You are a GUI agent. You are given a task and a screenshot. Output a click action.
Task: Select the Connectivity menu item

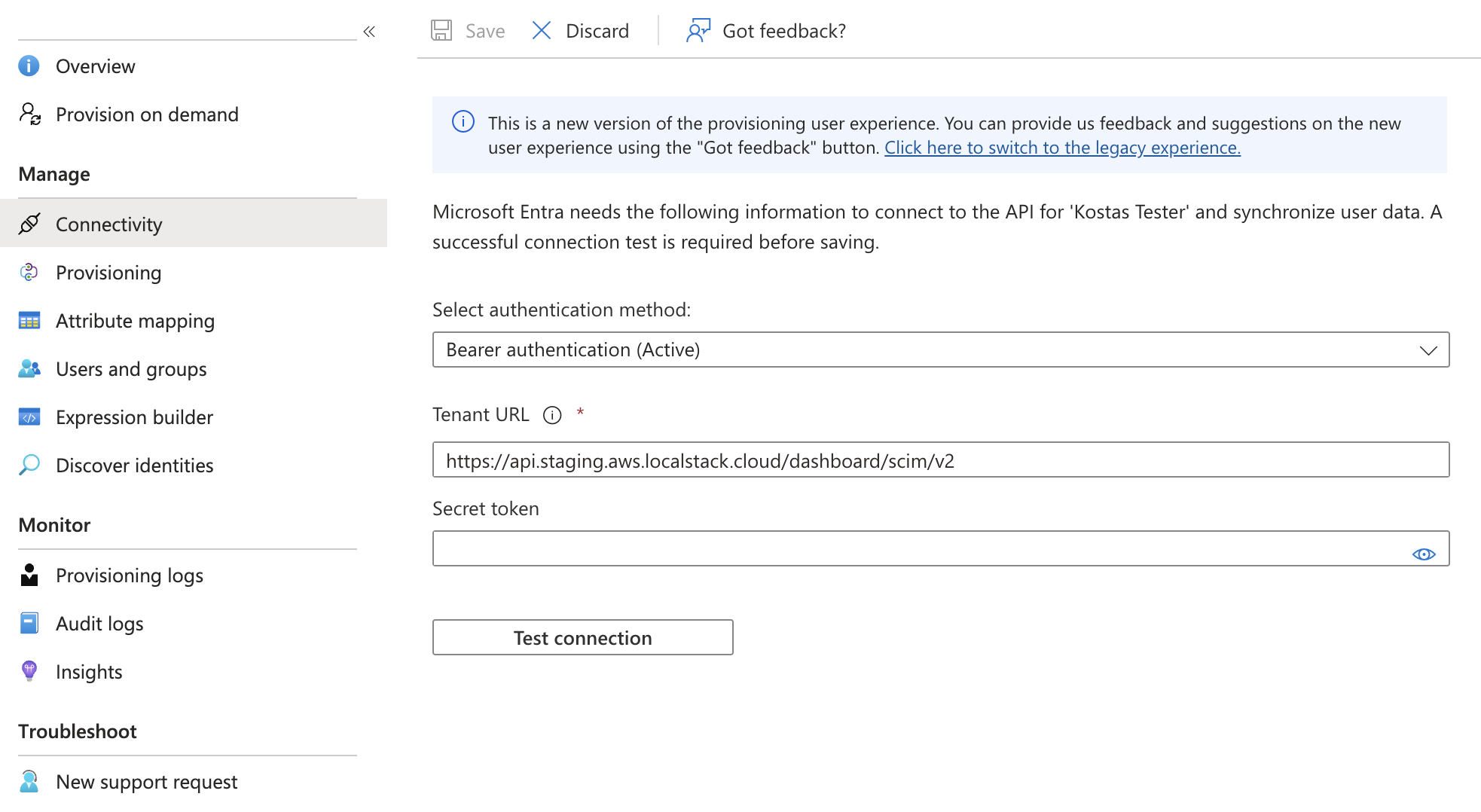[x=194, y=224]
